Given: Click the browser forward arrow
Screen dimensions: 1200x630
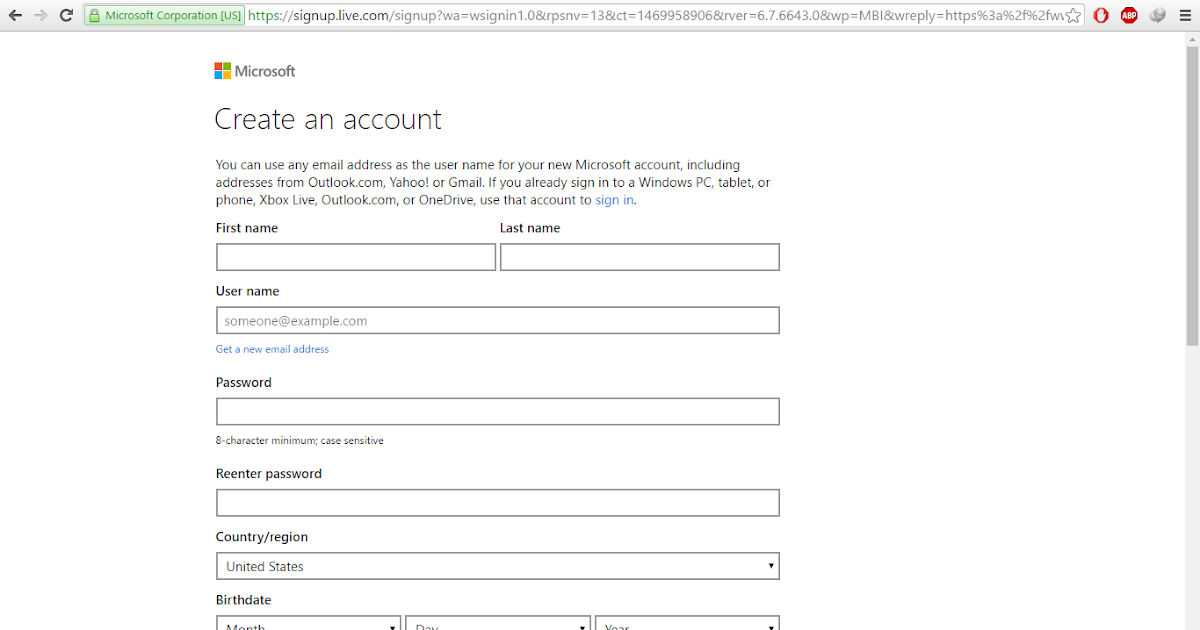Looking at the screenshot, I should 40,16.
